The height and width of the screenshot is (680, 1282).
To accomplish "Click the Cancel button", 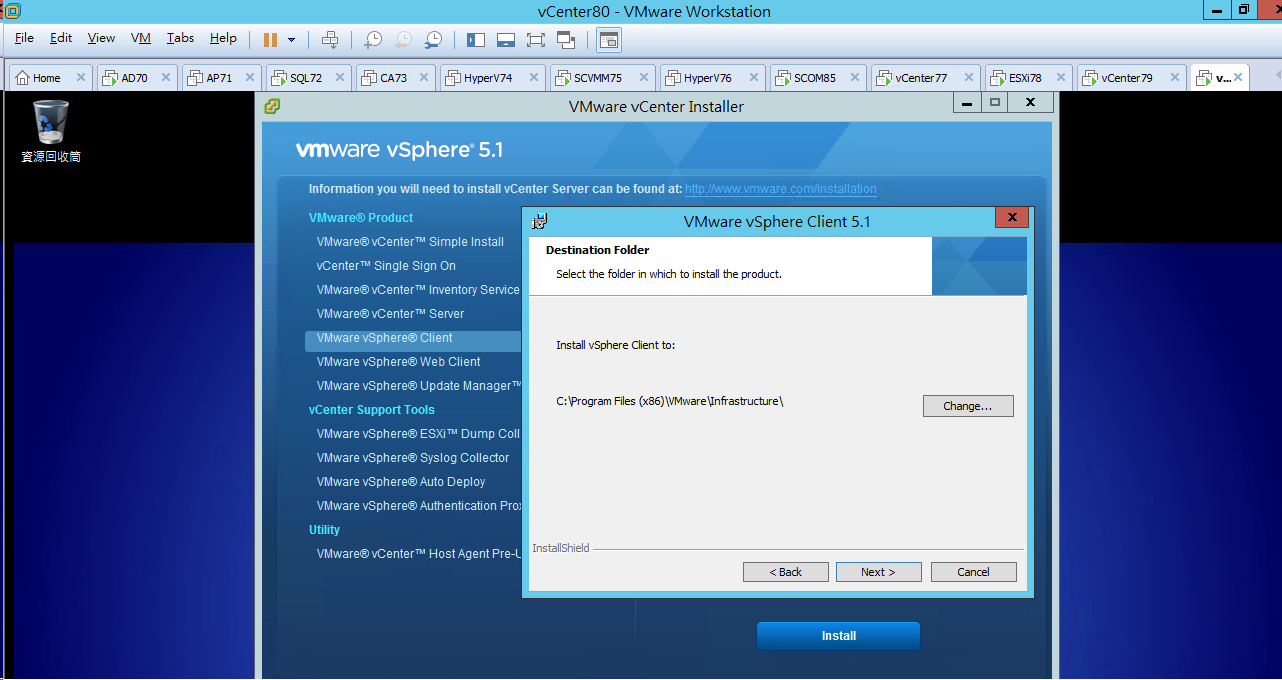I will tap(974, 572).
